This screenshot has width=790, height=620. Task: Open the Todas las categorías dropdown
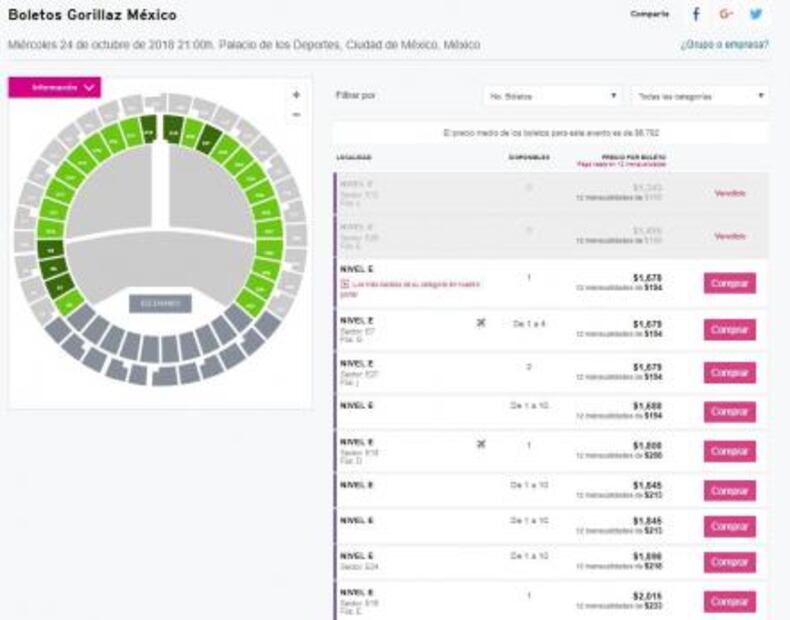(x=700, y=96)
